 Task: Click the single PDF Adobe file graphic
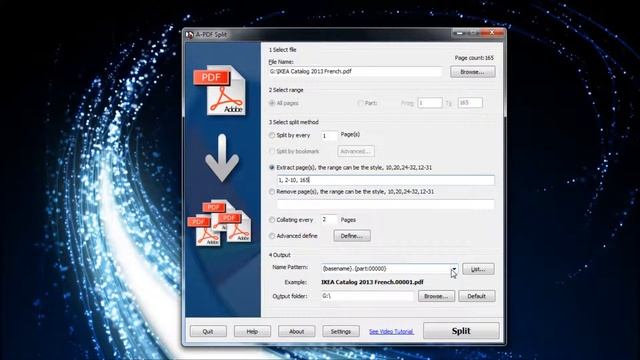[220, 90]
